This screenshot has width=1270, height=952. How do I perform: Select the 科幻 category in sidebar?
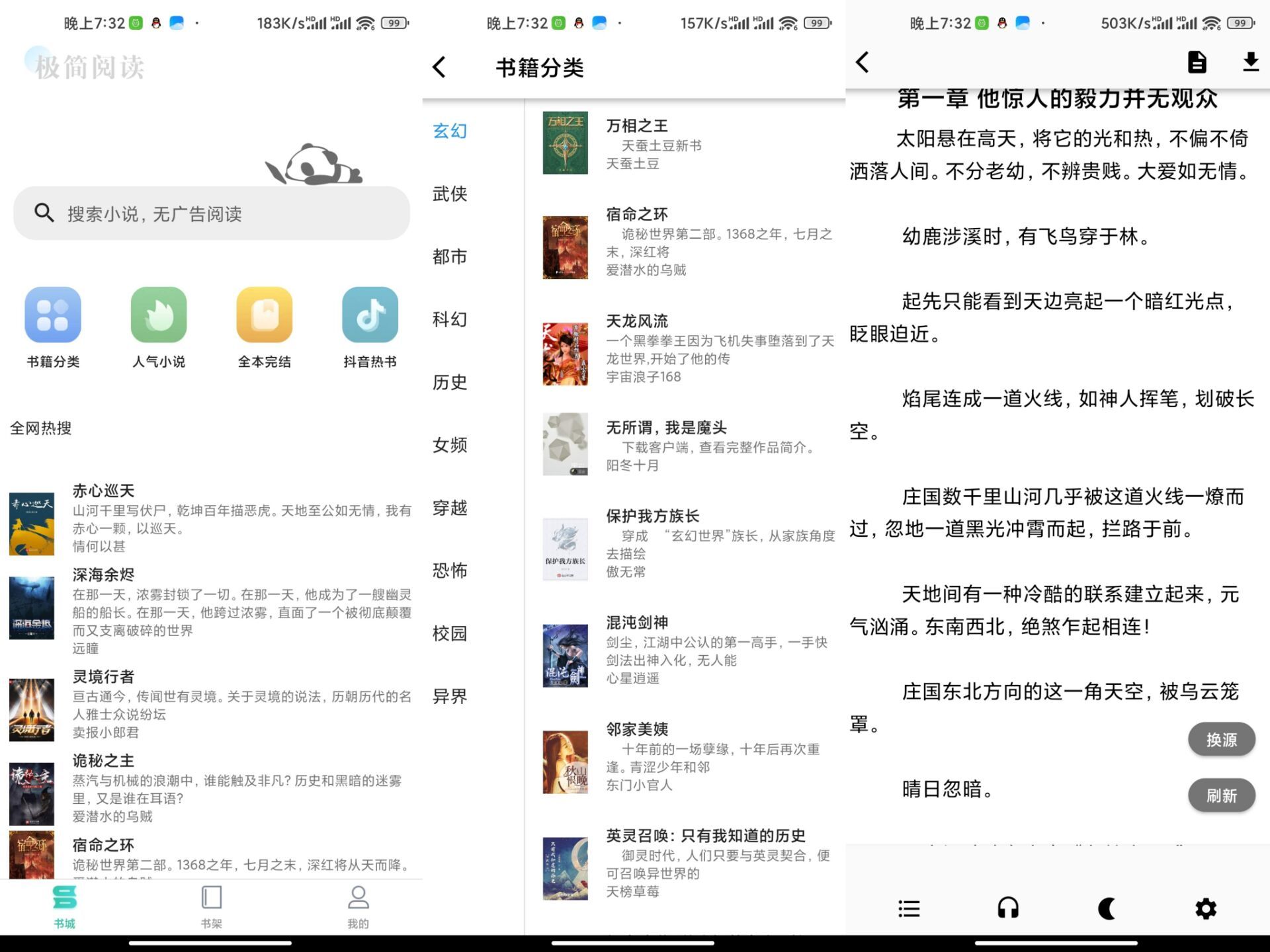pos(450,320)
